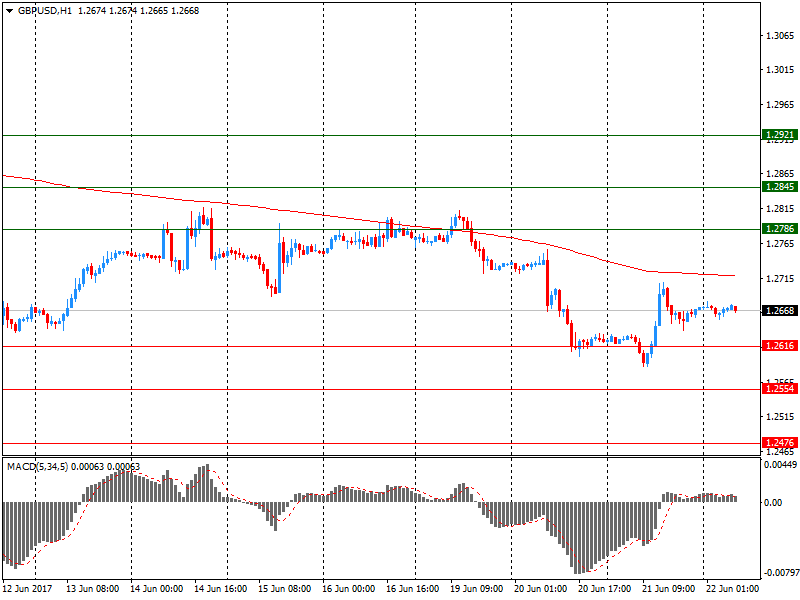Click the 1.3065 price scale value

click(780, 35)
